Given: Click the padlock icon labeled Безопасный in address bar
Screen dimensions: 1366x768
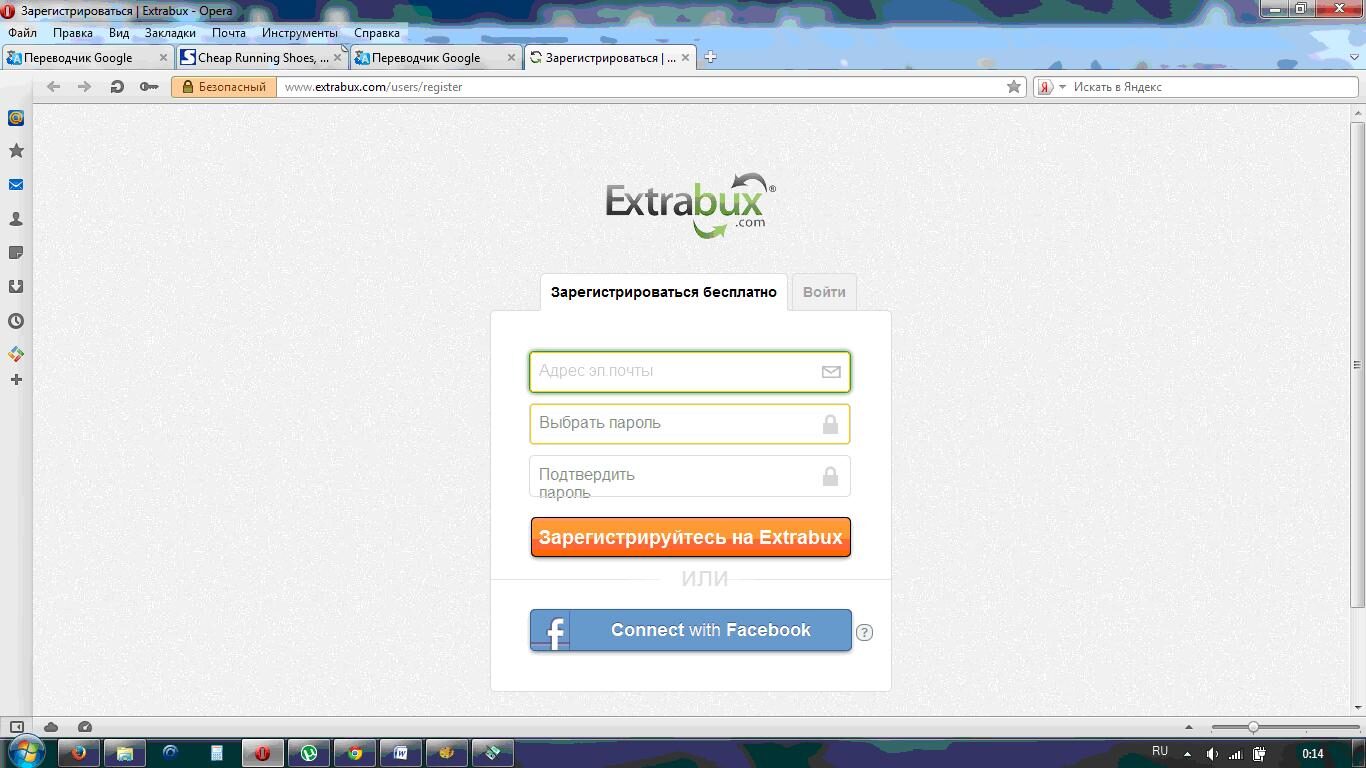Looking at the screenshot, I should (187, 87).
